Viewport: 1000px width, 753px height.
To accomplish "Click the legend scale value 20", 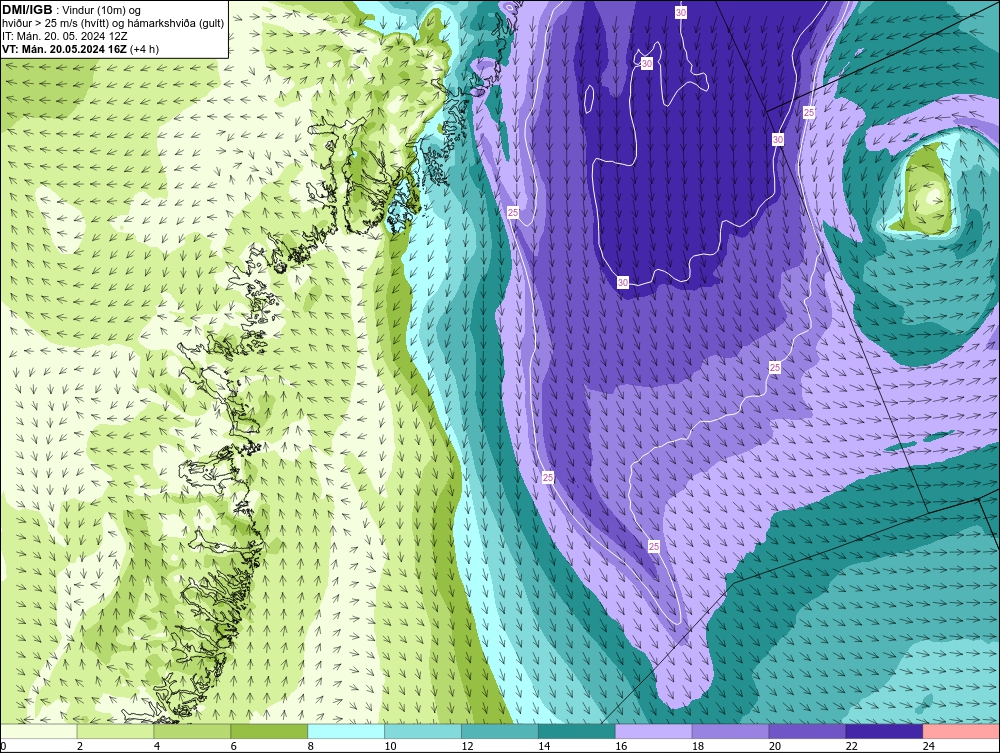I will 775,746.
